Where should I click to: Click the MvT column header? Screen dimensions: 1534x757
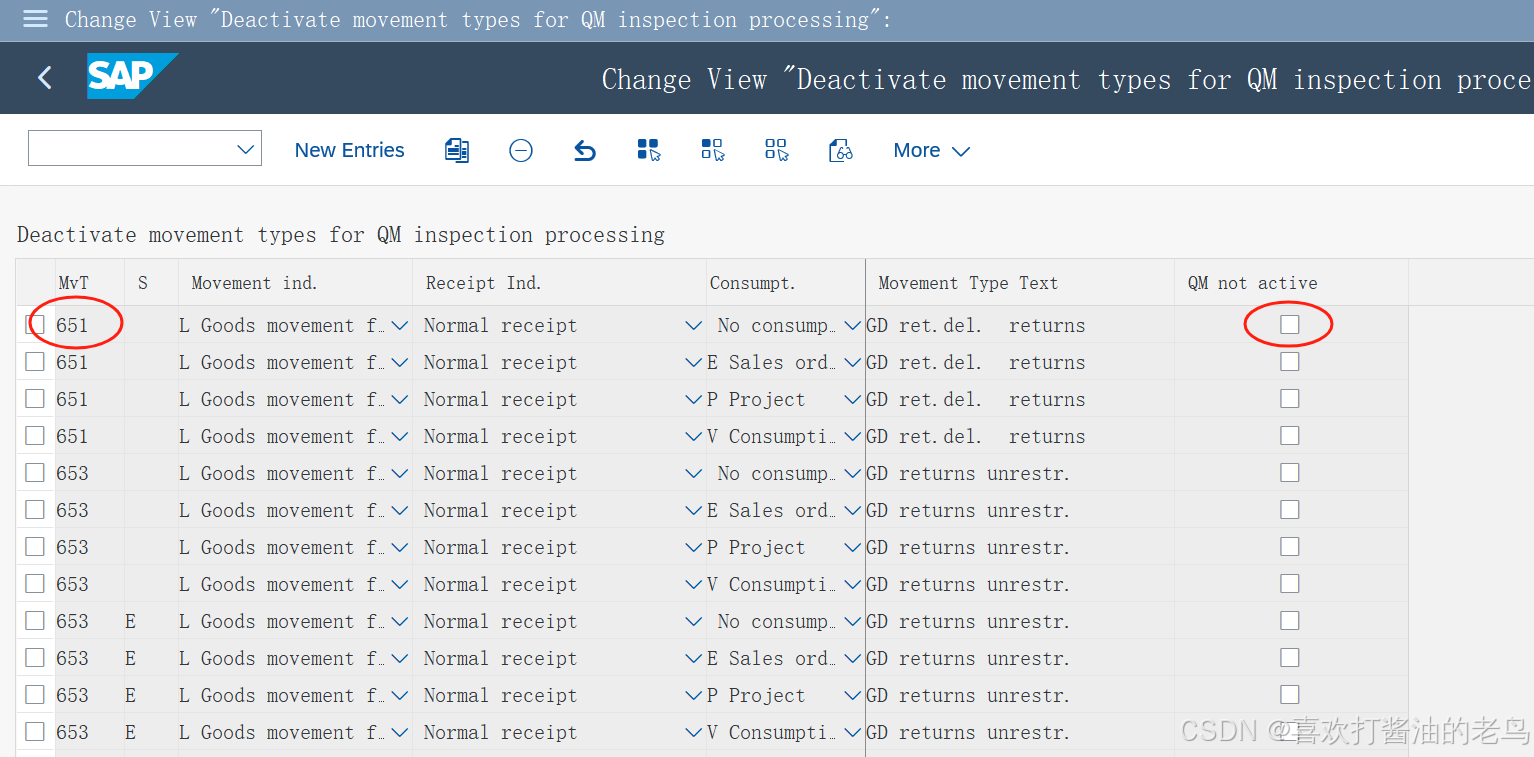[x=73, y=283]
